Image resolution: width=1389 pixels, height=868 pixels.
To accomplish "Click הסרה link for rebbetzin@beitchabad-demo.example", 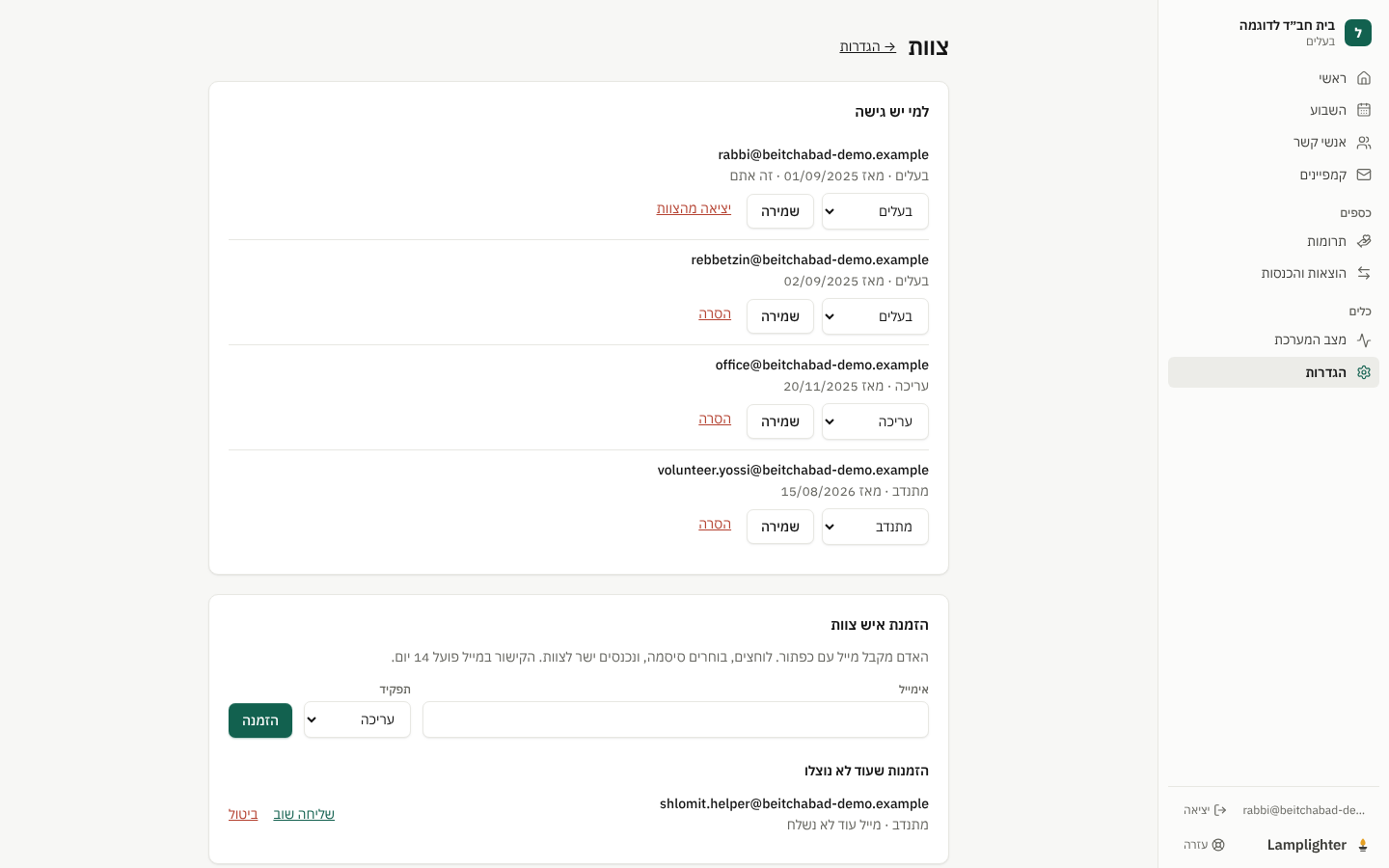I will pyautogui.click(x=715, y=313).
